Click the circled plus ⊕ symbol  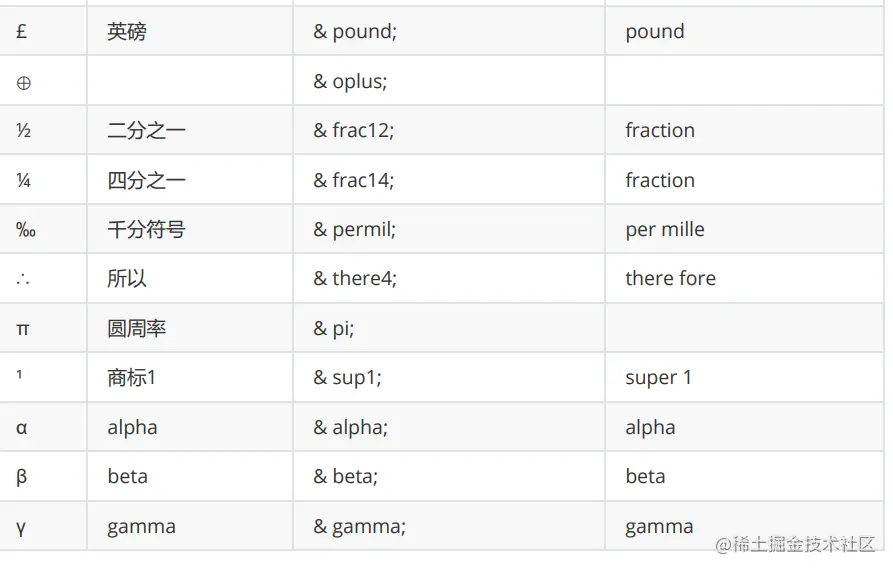[x=24, y=83]
